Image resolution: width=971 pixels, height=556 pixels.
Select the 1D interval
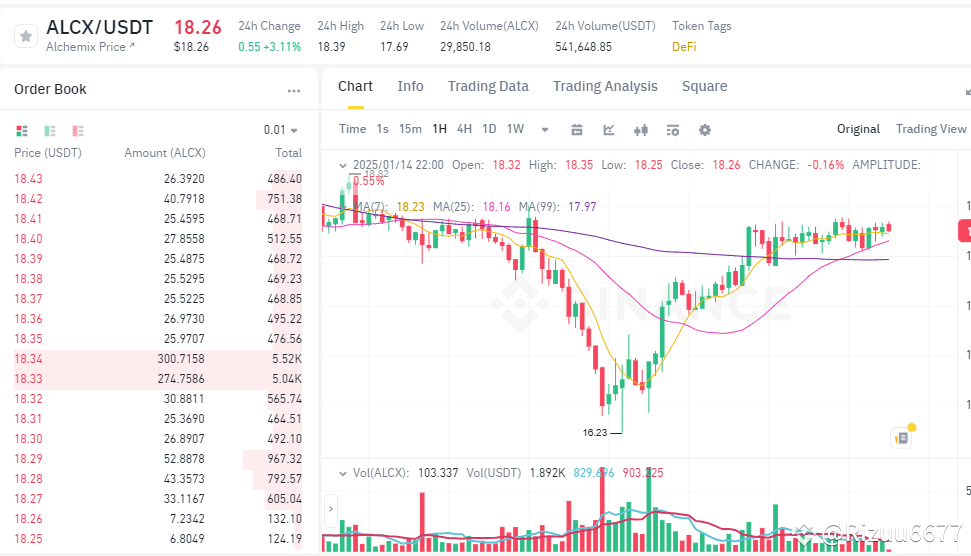click(x=489, y=129)
